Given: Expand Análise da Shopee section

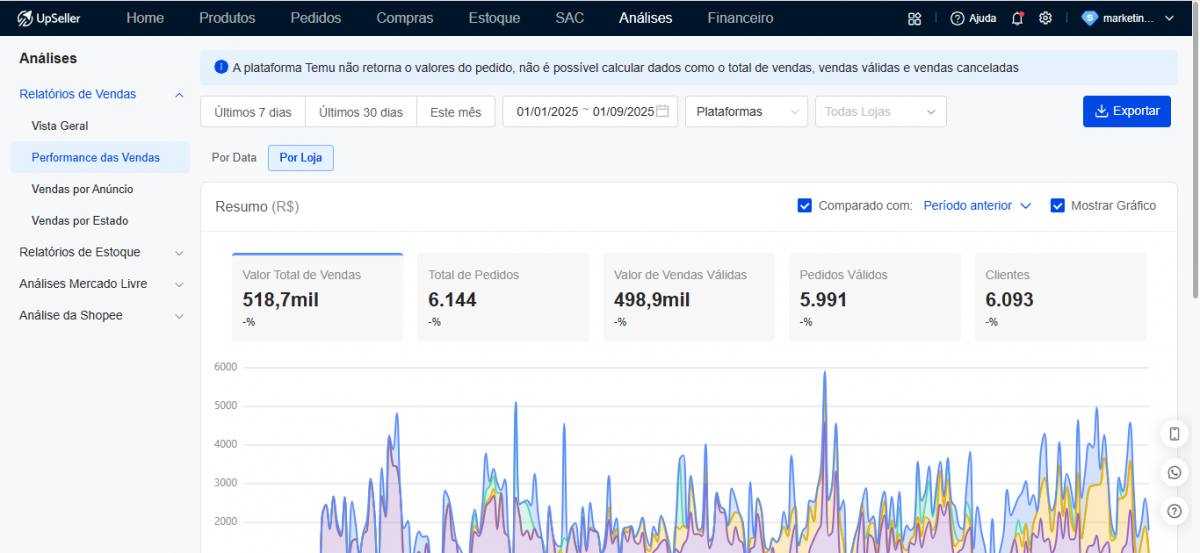Looking at the screenshot, I should click(x=100, y=315).
